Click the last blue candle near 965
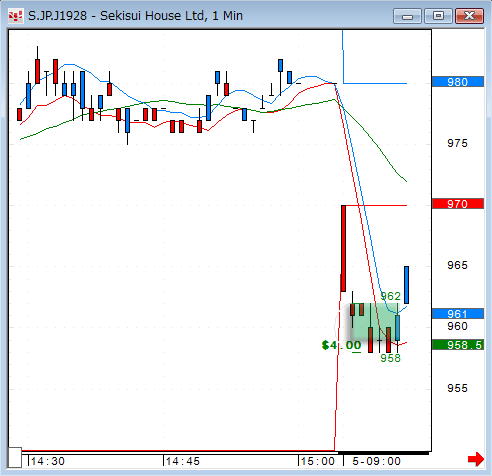The height and width of the screenshot is (476, 492). 406,285
